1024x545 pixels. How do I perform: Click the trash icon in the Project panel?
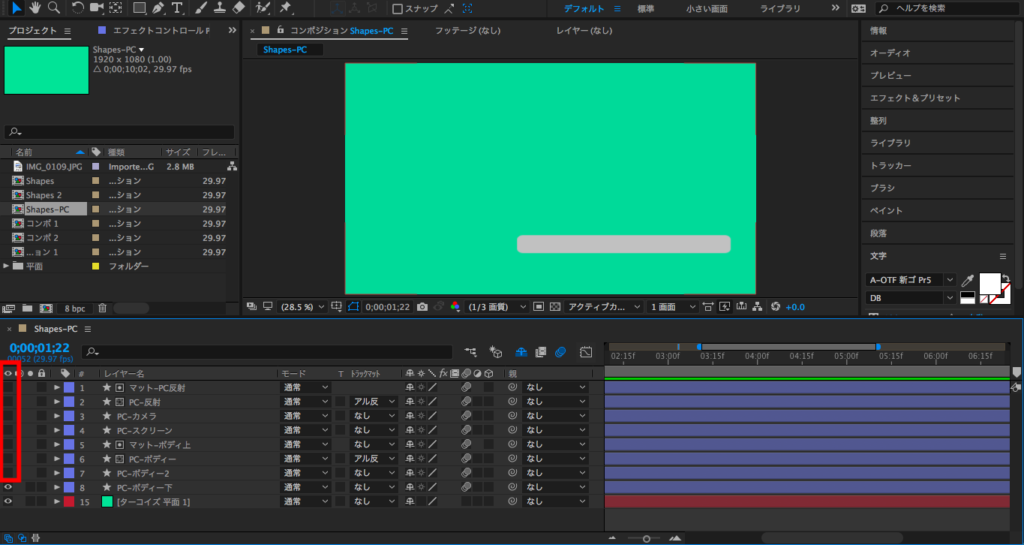[102, 308]
